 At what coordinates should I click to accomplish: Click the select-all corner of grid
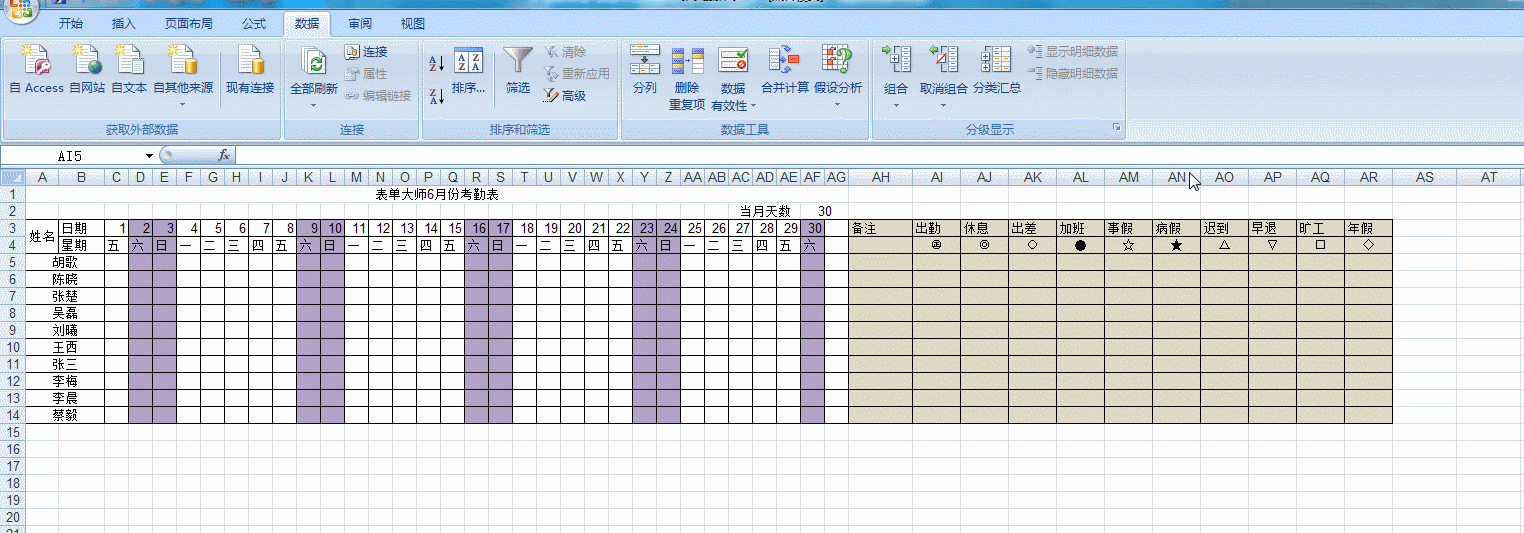[12, 177]
